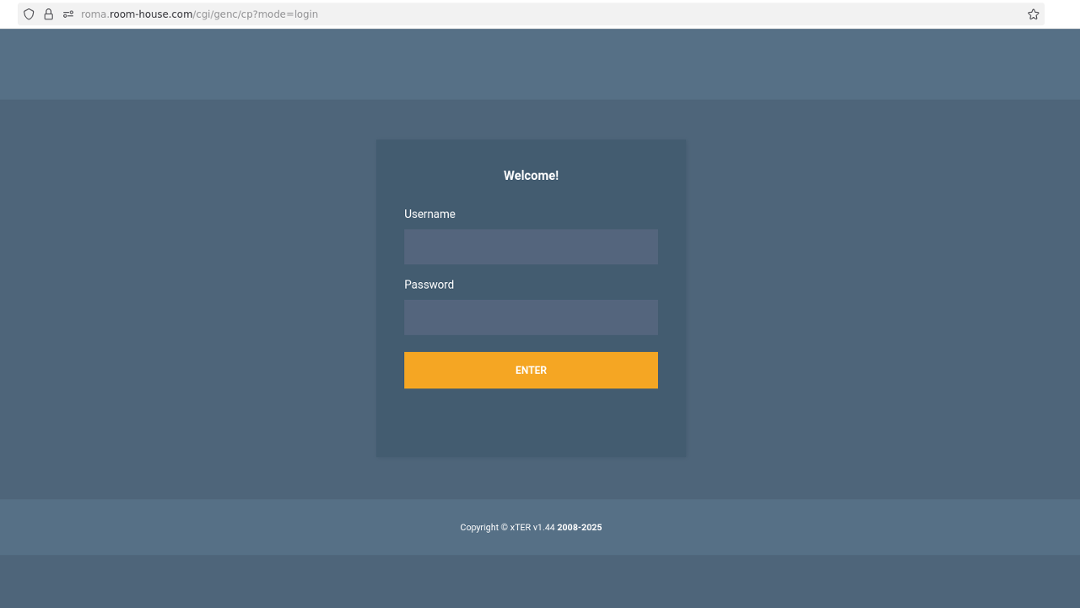
Task: Click the bold 2008-2025 footer text
Action: 580,527
